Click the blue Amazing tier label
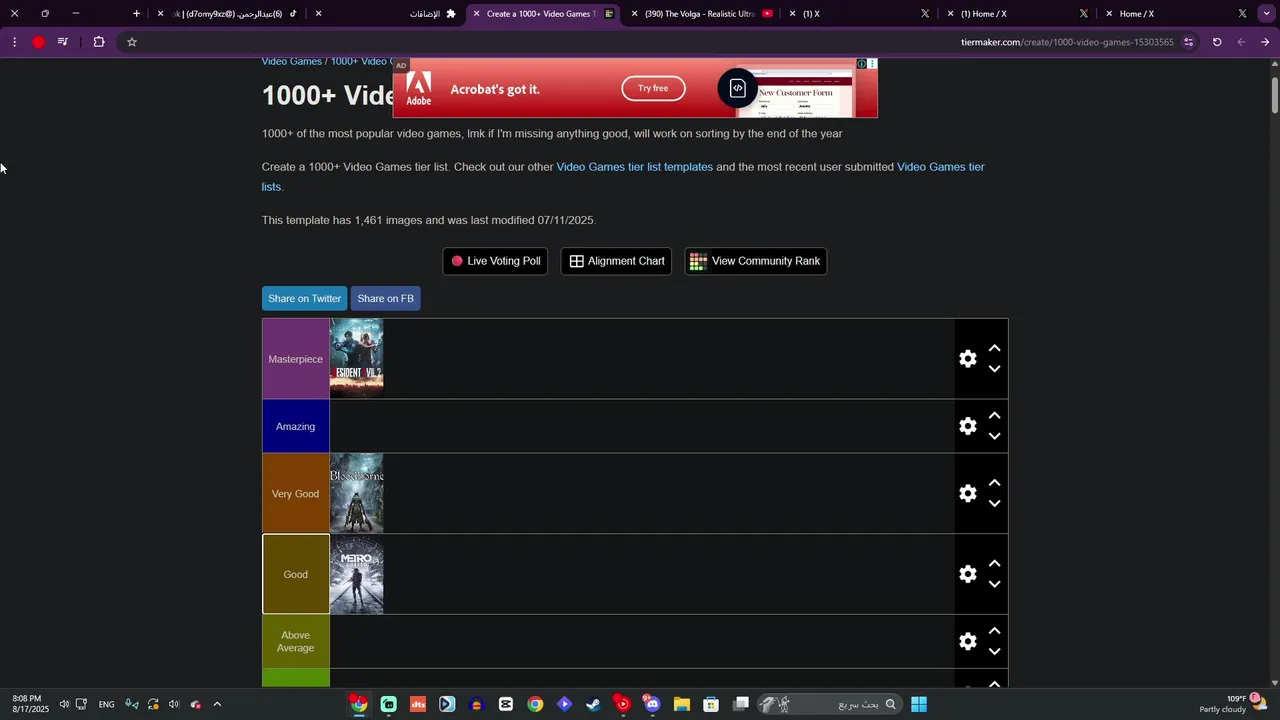The image size is (1280, 720). pos(295,426)
